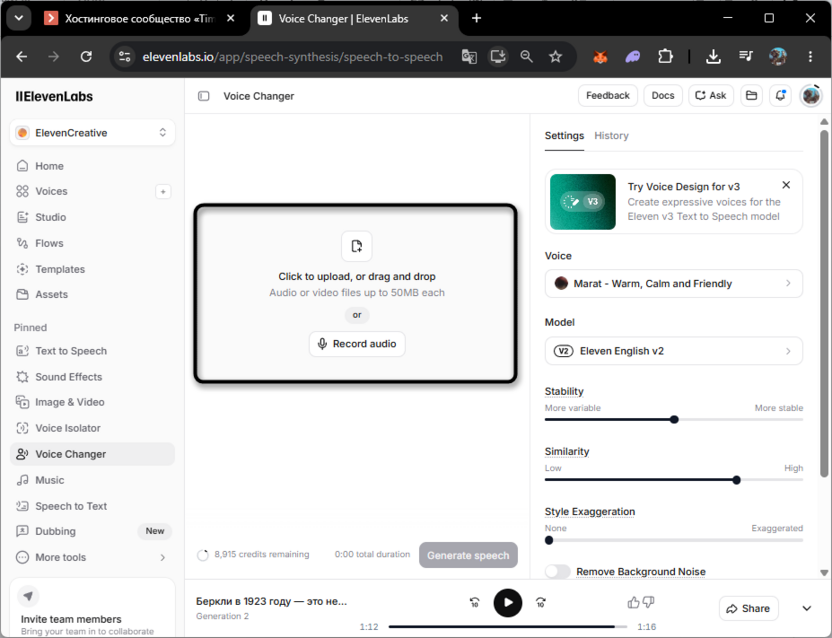Collapse the audio player with chevron

(x=807, y=608)
